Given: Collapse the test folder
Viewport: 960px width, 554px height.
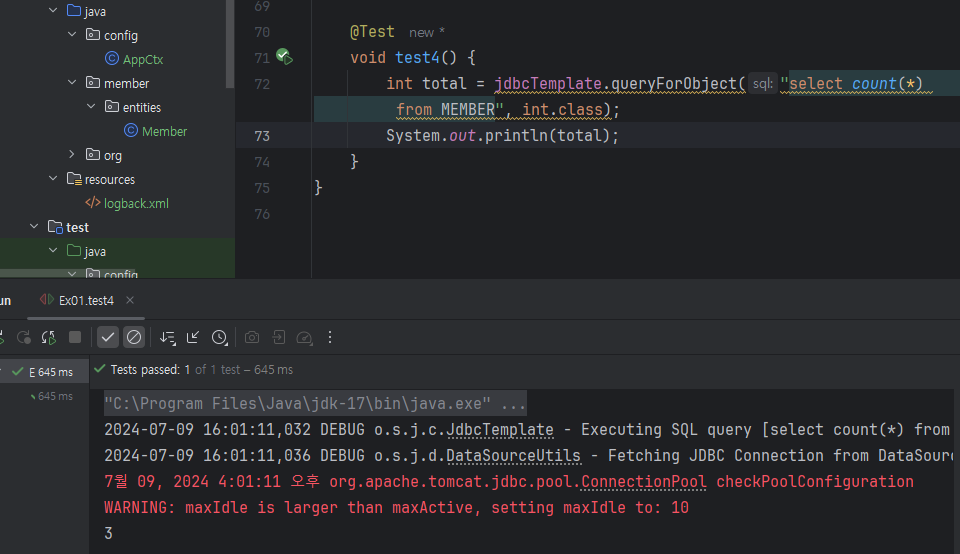Looking at the screenshot, I should [34, 226].
